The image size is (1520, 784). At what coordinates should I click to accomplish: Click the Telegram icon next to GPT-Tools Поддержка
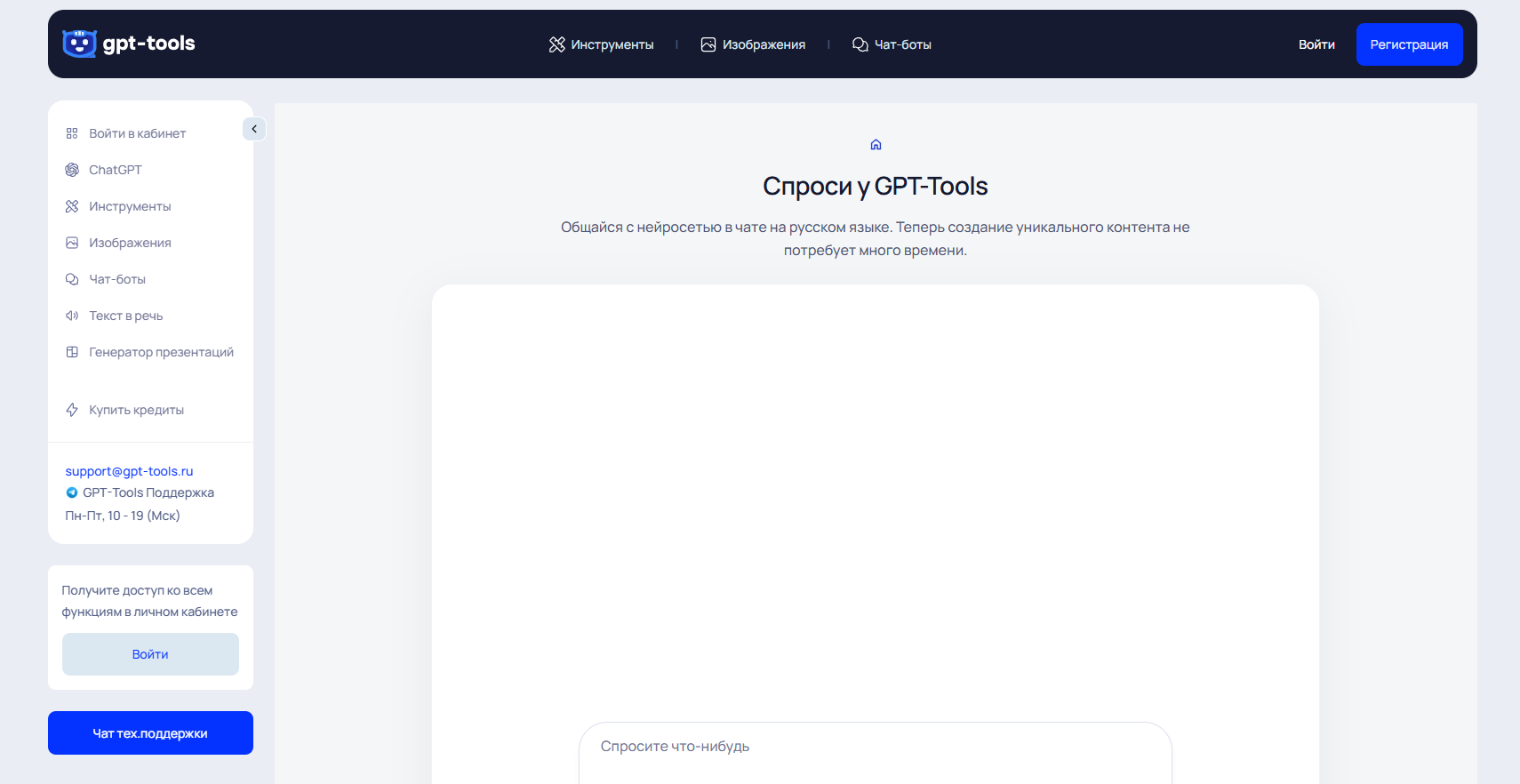pos(72,492)
